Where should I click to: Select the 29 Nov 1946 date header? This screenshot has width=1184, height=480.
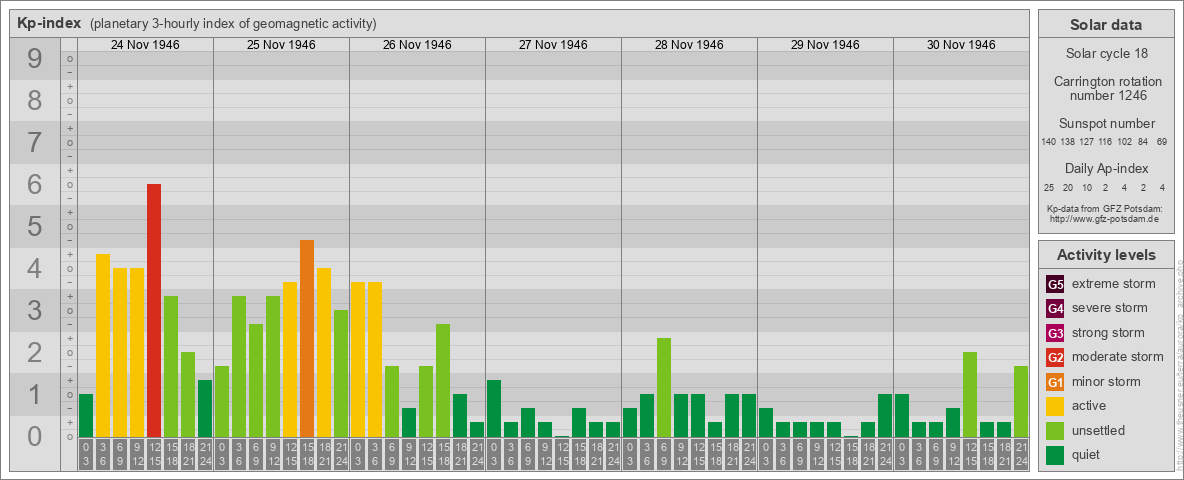[825, 45]
